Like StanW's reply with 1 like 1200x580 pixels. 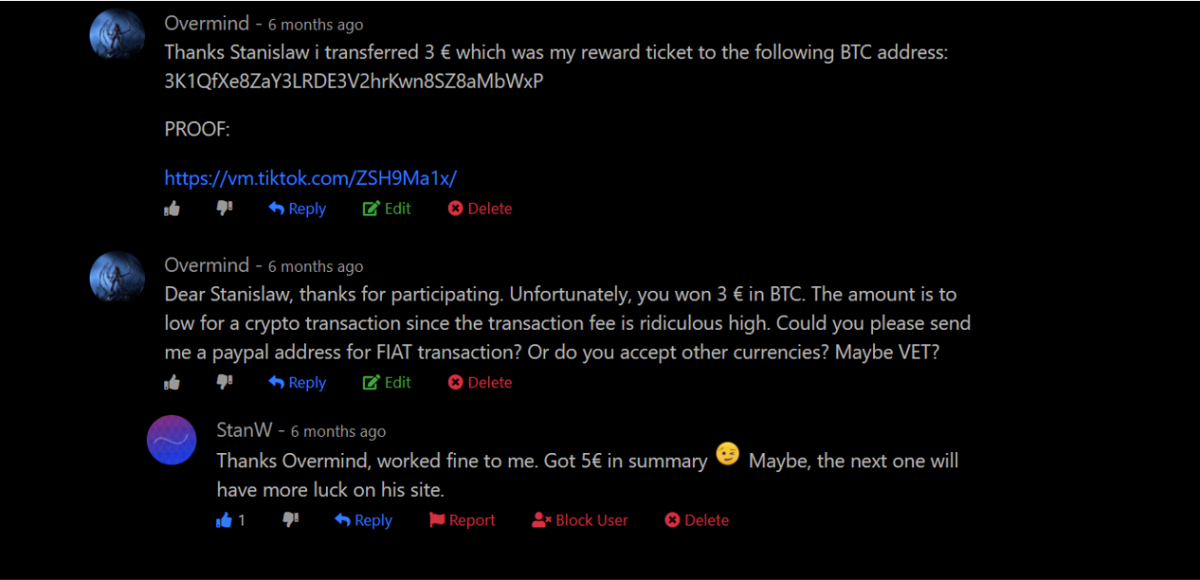pos(225,521)
